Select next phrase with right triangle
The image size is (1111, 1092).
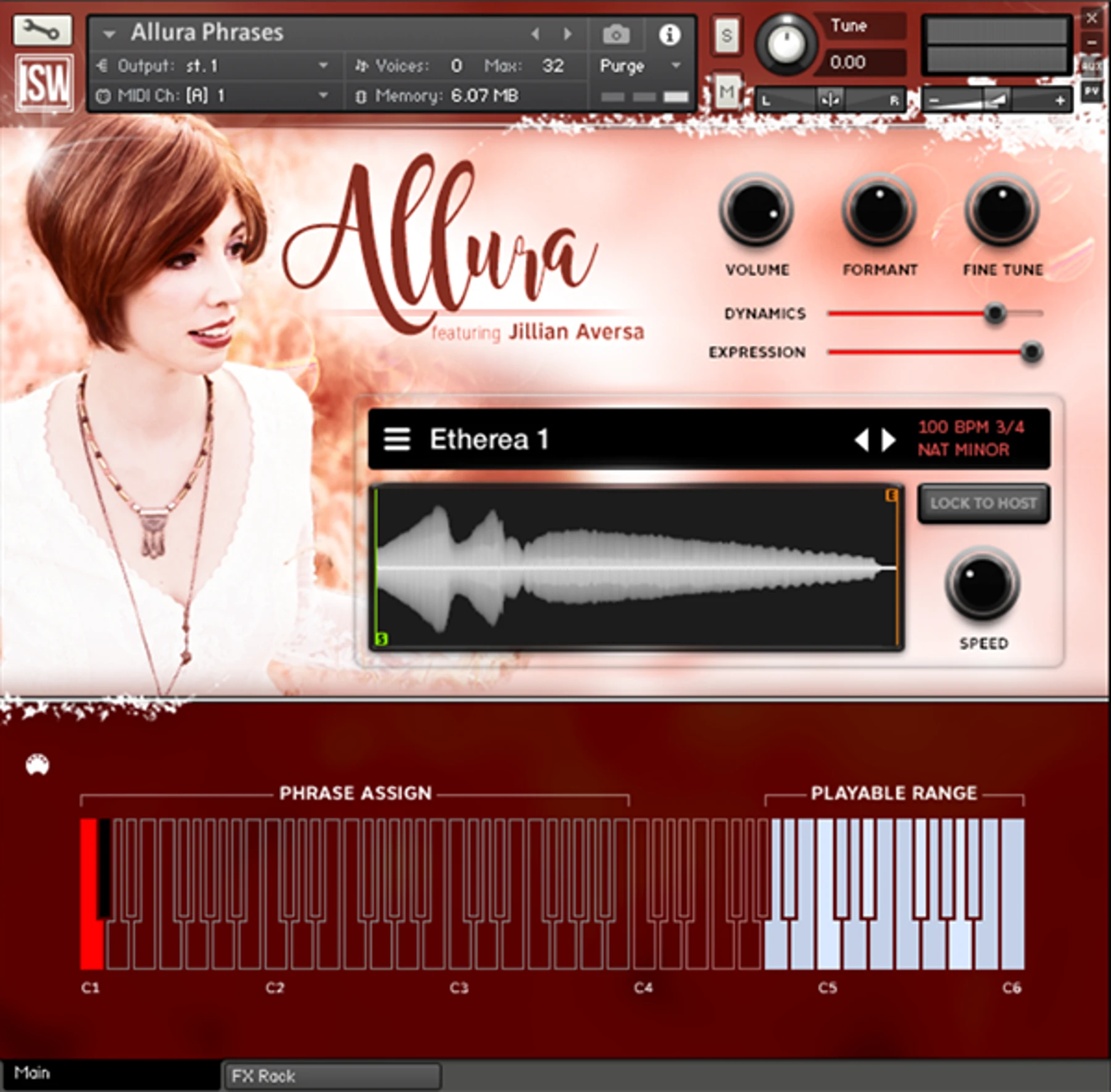[888, 440]
